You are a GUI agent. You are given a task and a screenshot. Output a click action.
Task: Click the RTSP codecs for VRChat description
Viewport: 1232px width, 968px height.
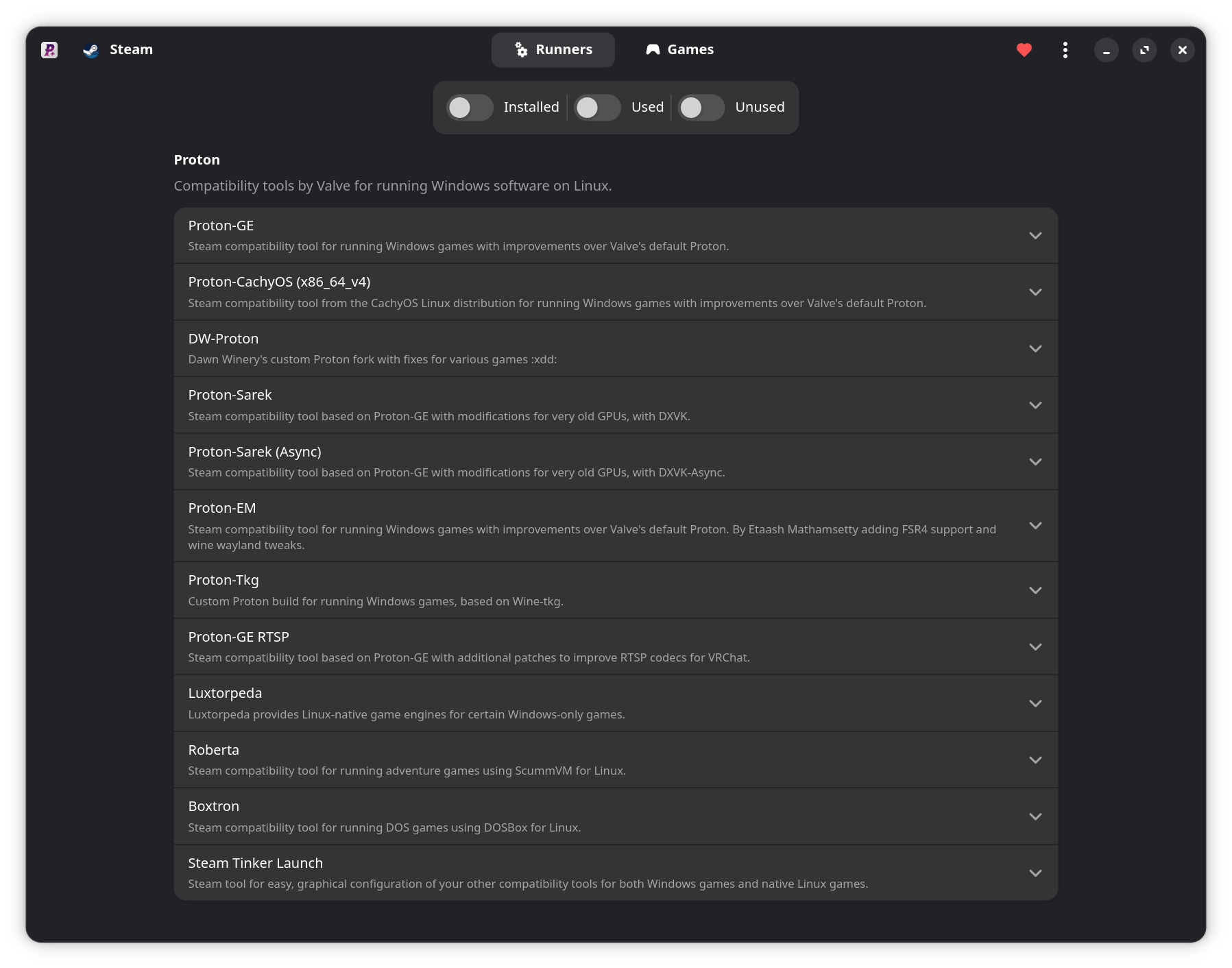click(x=469, y=657)
